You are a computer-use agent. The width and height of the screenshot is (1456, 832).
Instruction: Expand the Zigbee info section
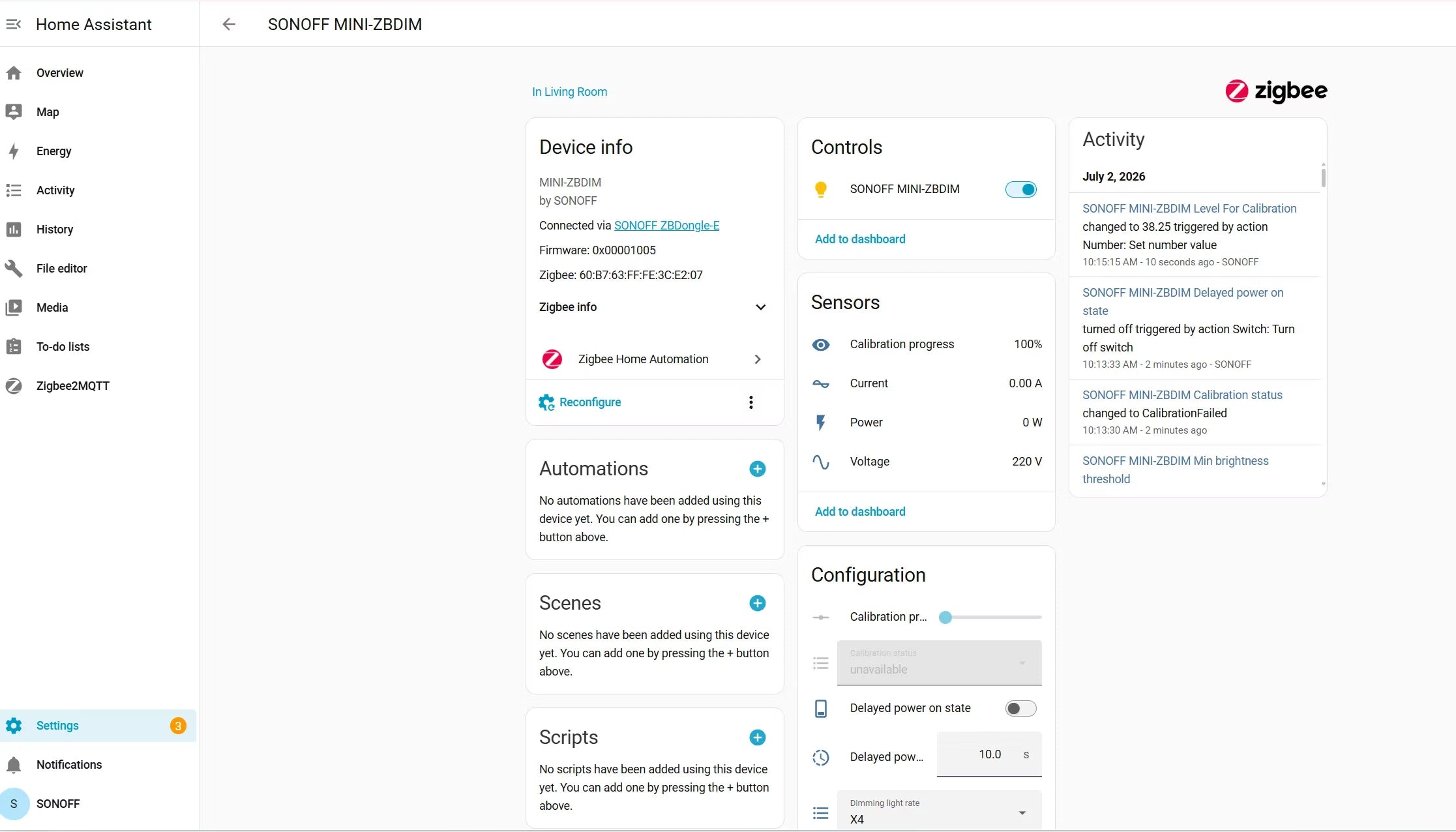coord(653,307)
